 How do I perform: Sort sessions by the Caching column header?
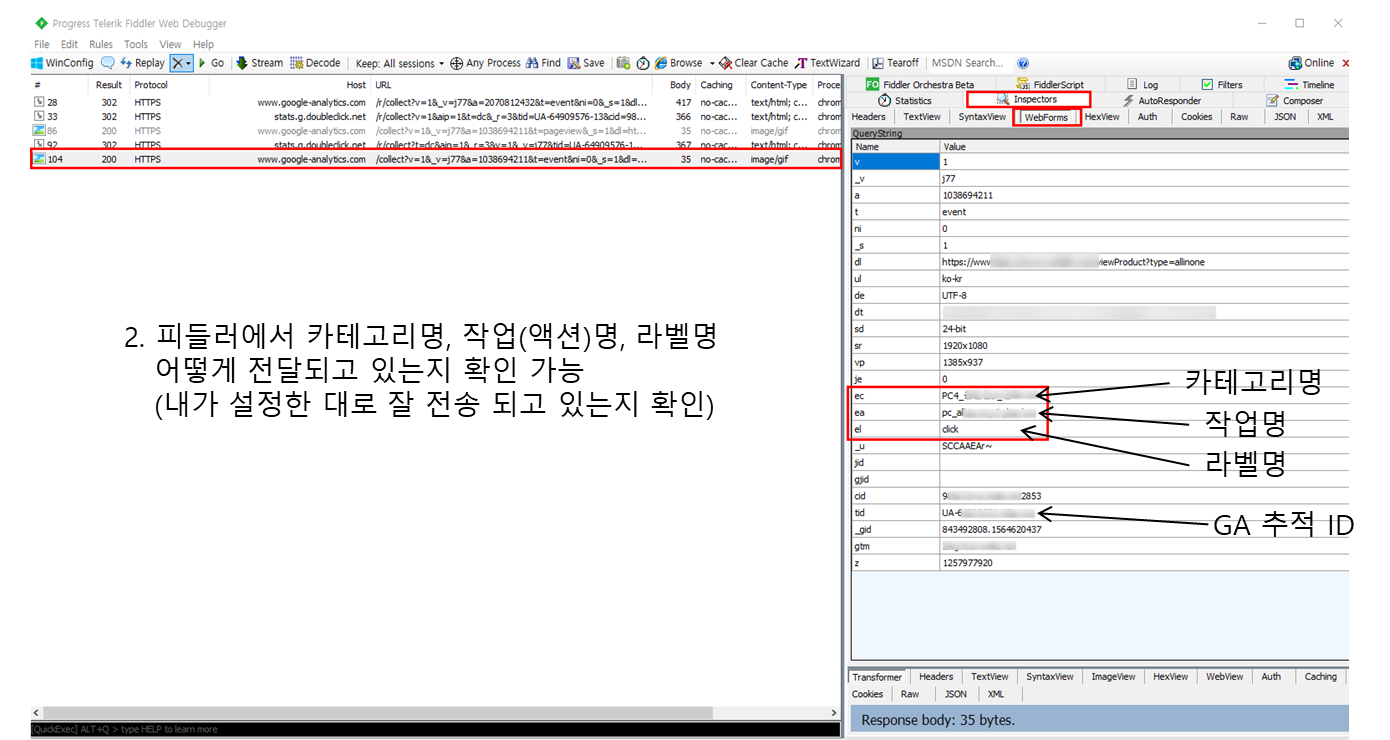(x=716, y=86)
